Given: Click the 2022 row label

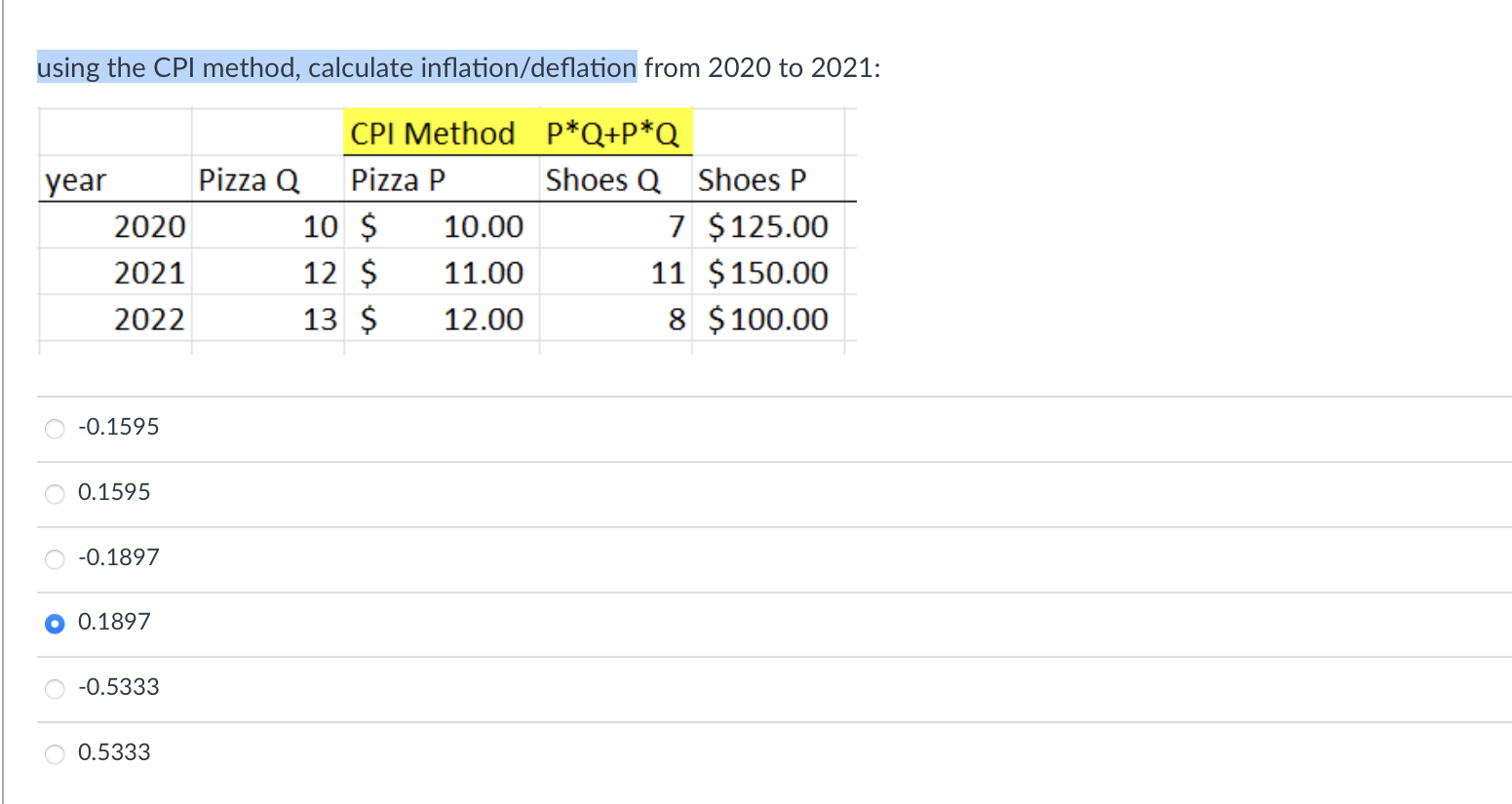Looking at the screenshot, I should coord(150,319).
